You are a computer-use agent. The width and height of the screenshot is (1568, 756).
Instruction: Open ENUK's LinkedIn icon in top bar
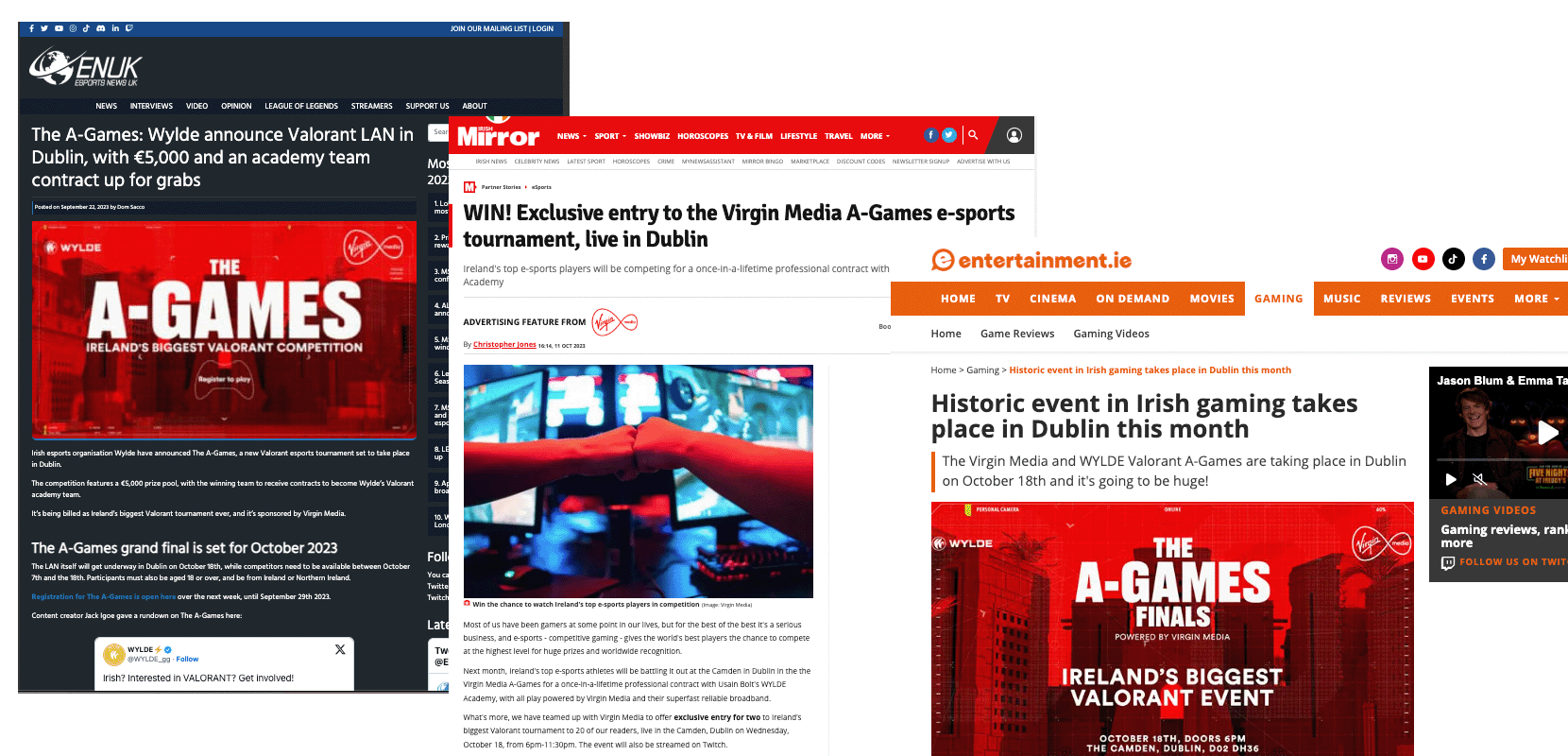coord(115,28)
